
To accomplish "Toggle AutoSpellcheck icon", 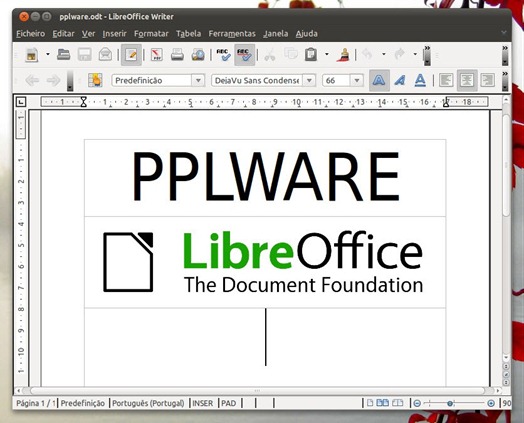I will click(244, 54).
